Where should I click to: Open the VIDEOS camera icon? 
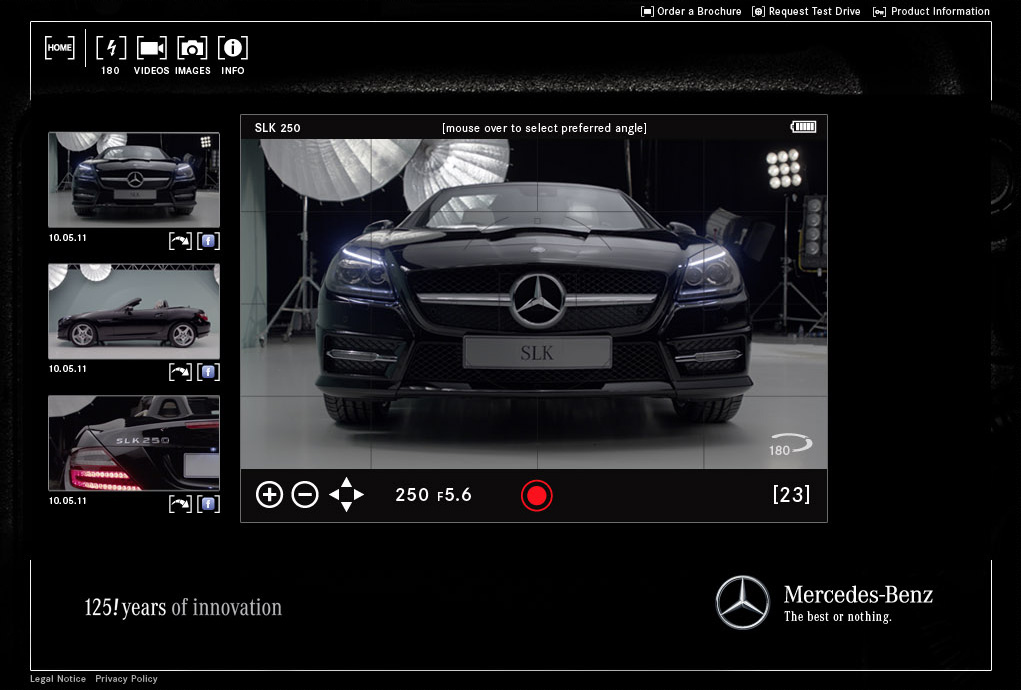(x=151, y=48)
